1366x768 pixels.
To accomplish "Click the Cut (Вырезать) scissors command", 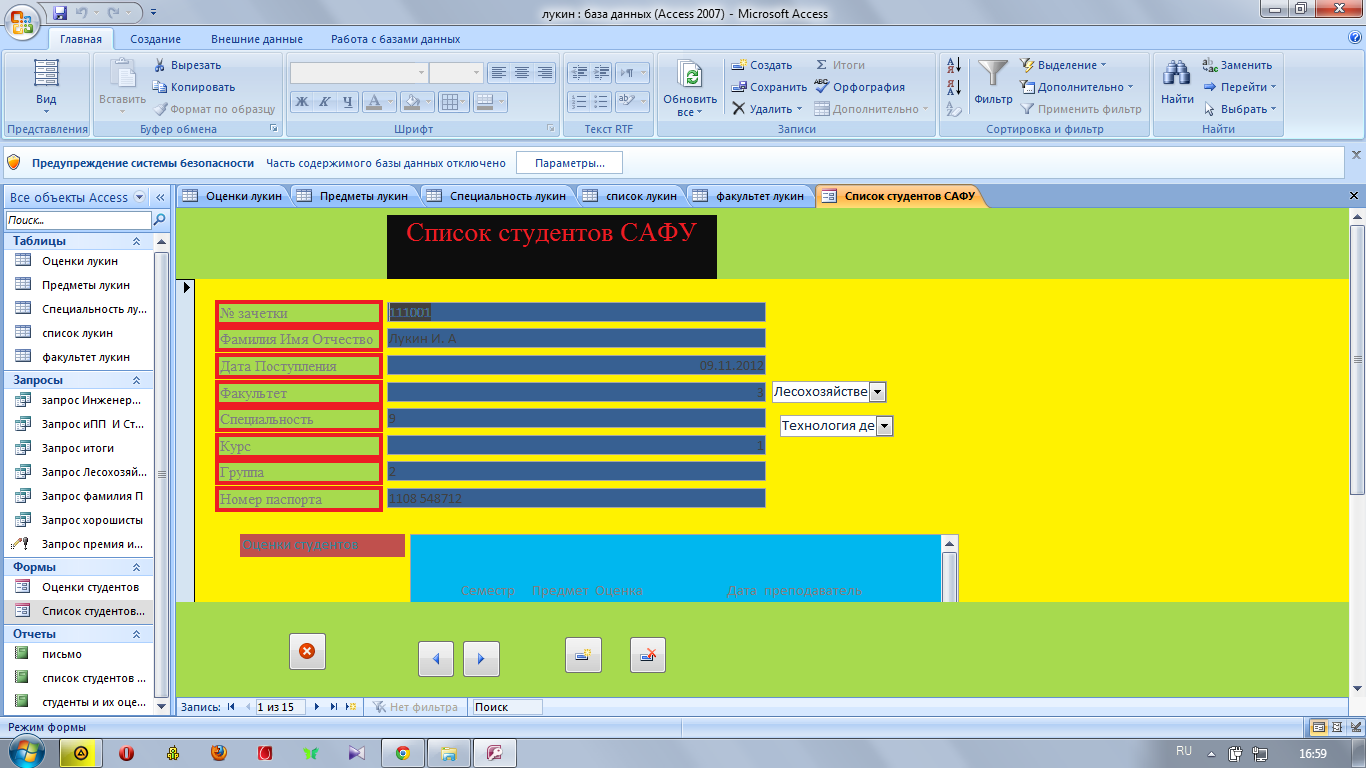I will point(187,65).
